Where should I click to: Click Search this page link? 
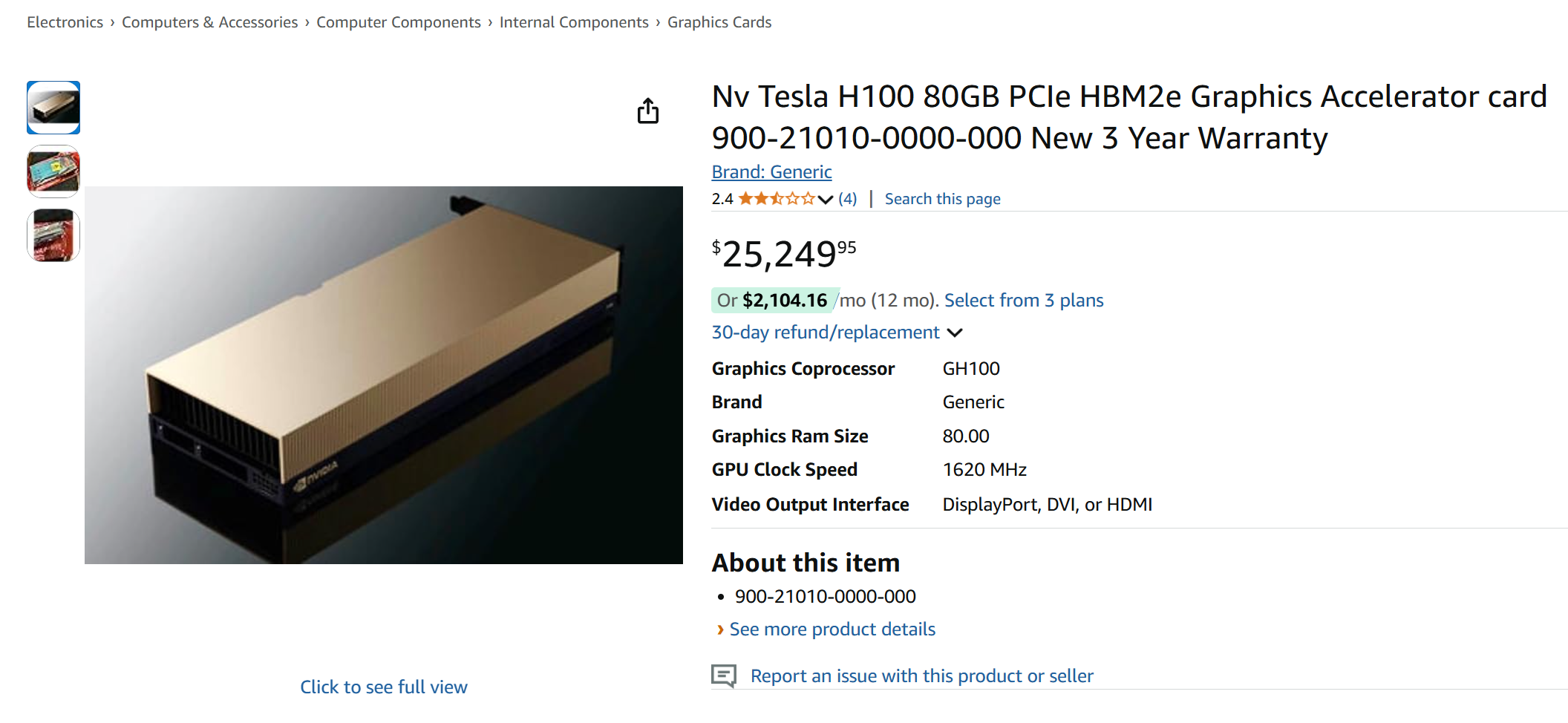(x=943, y=199)
